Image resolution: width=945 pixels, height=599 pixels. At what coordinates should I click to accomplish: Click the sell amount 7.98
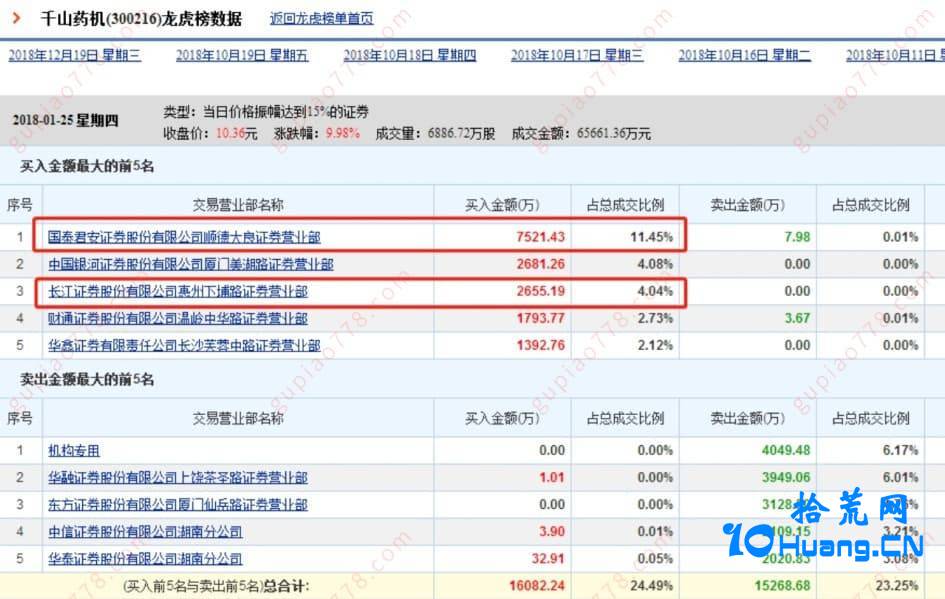pos(797,237)
